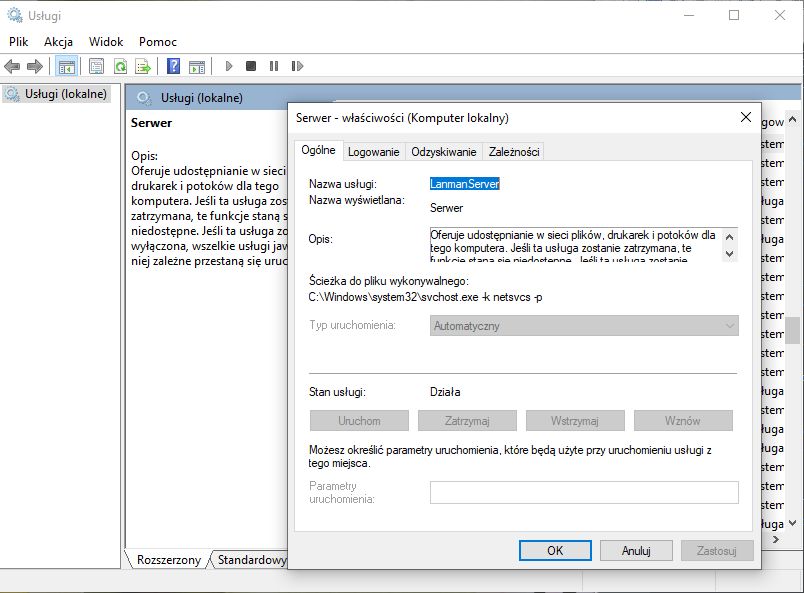Click the horizontal scroll right arrow
Viewport: 804px width, 593px height.
click(x=776, y=539)
